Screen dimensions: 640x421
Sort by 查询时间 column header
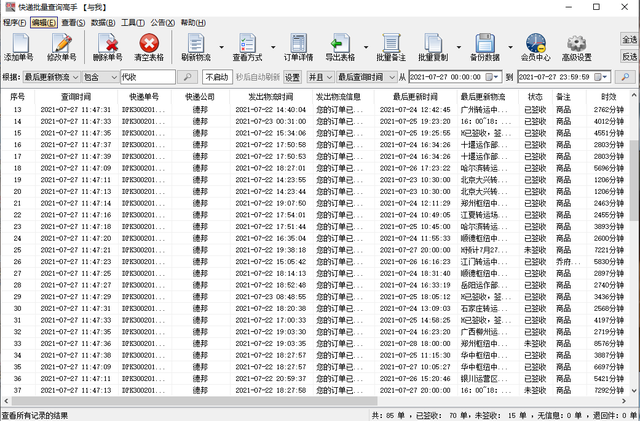pos(76,97)
